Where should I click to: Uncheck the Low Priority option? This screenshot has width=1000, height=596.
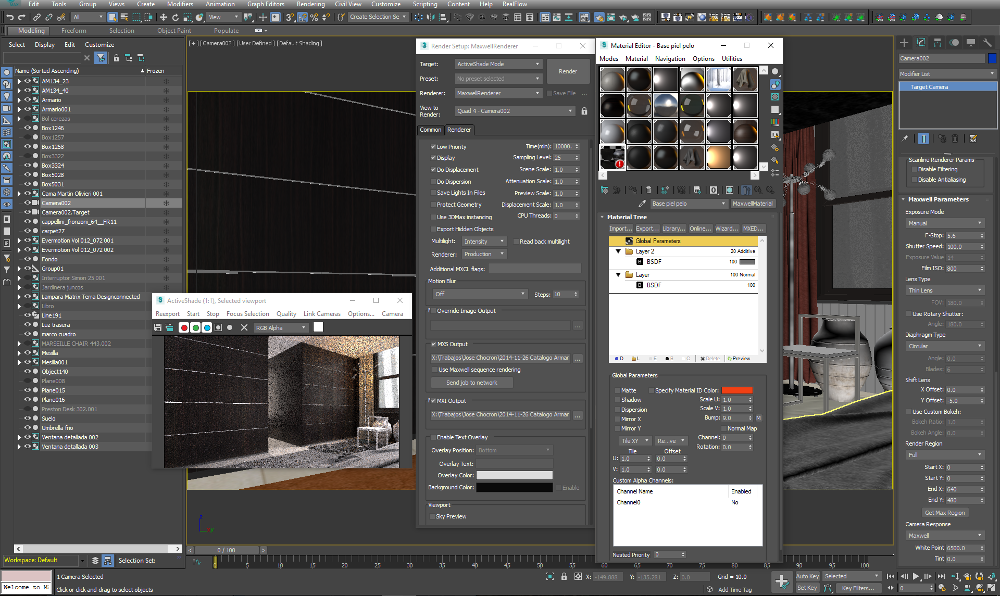pyautogui.click(x=432, y=146)
